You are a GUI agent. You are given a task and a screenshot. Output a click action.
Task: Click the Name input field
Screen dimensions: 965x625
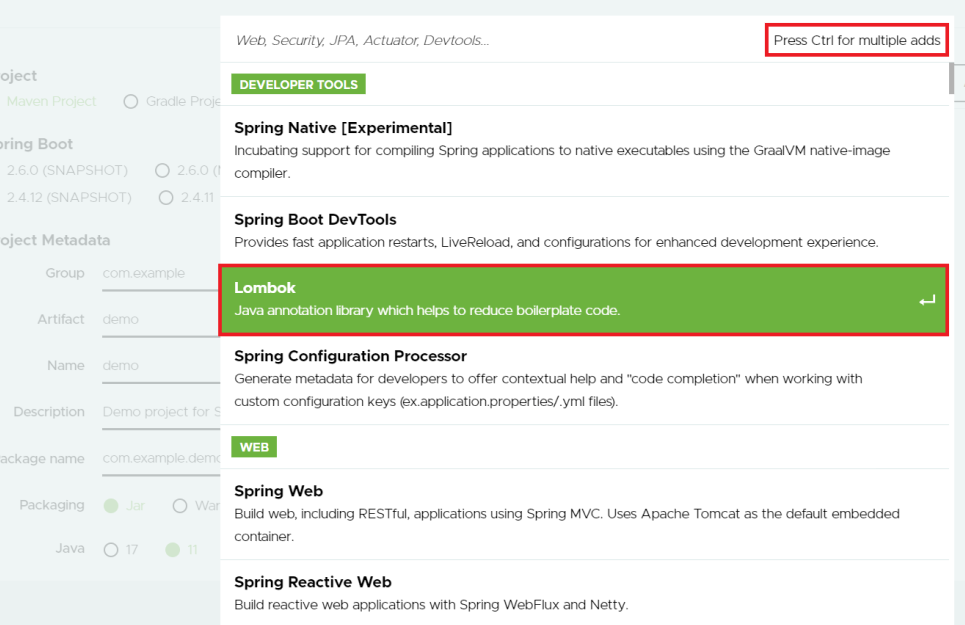click(x=161, y=366)
